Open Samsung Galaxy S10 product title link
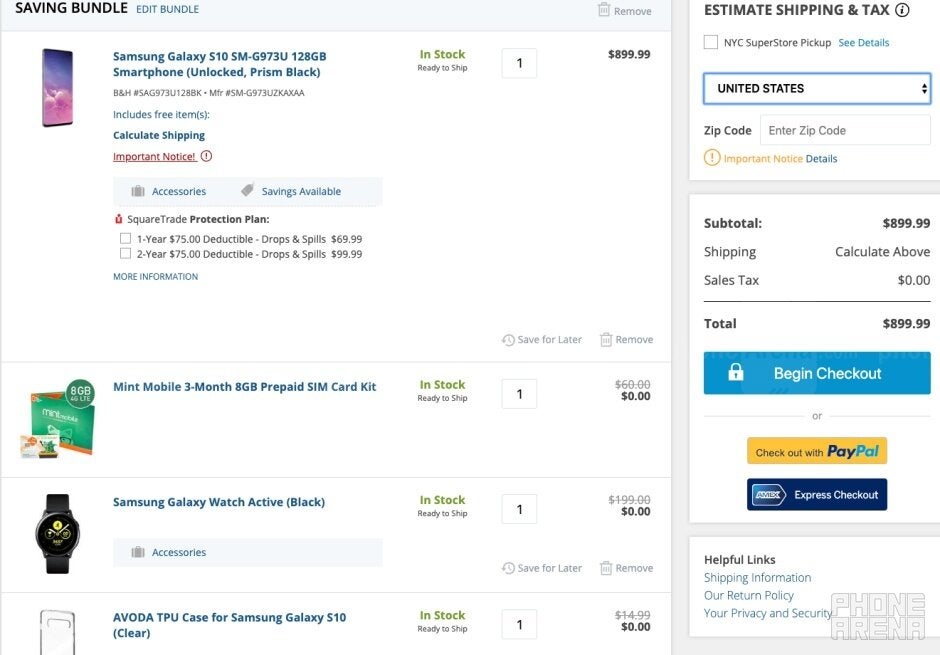The height and width of the screenshot is (655, 940). 219,64
